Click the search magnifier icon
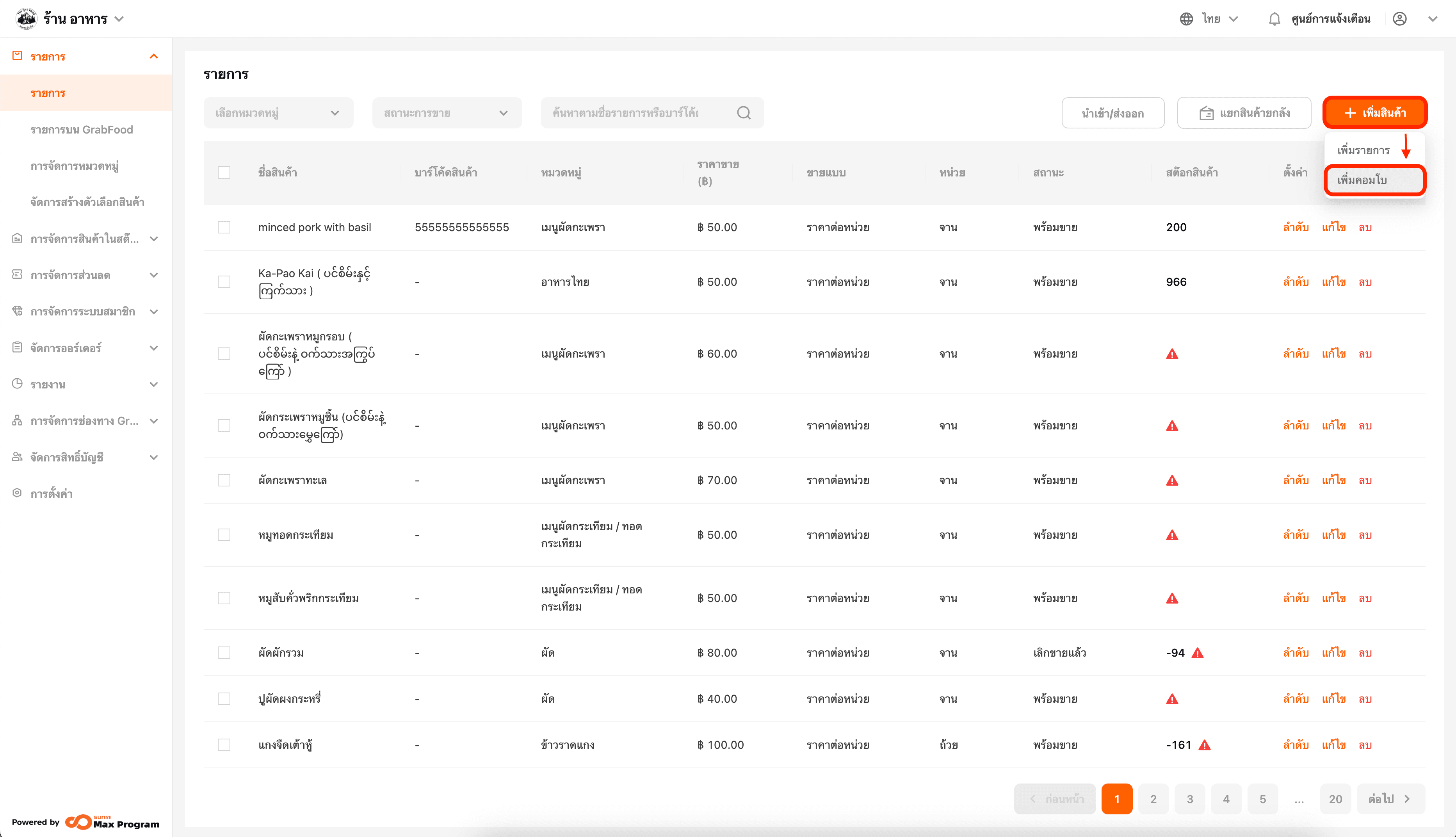This screenshot has height=837, width=1456. coord(743,113)
